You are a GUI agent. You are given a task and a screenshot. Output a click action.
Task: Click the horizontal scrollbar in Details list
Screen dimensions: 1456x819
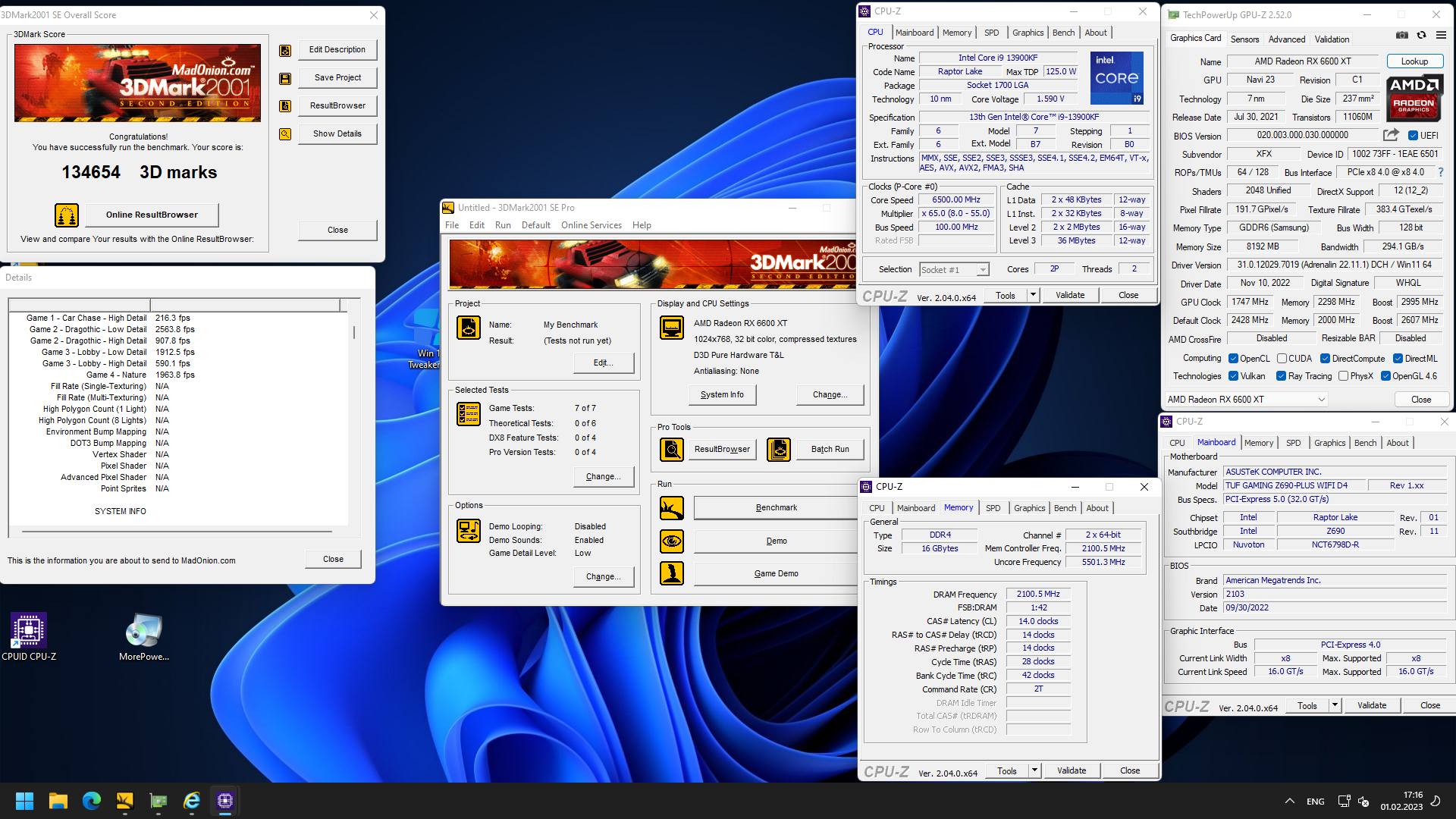[176, 532]
